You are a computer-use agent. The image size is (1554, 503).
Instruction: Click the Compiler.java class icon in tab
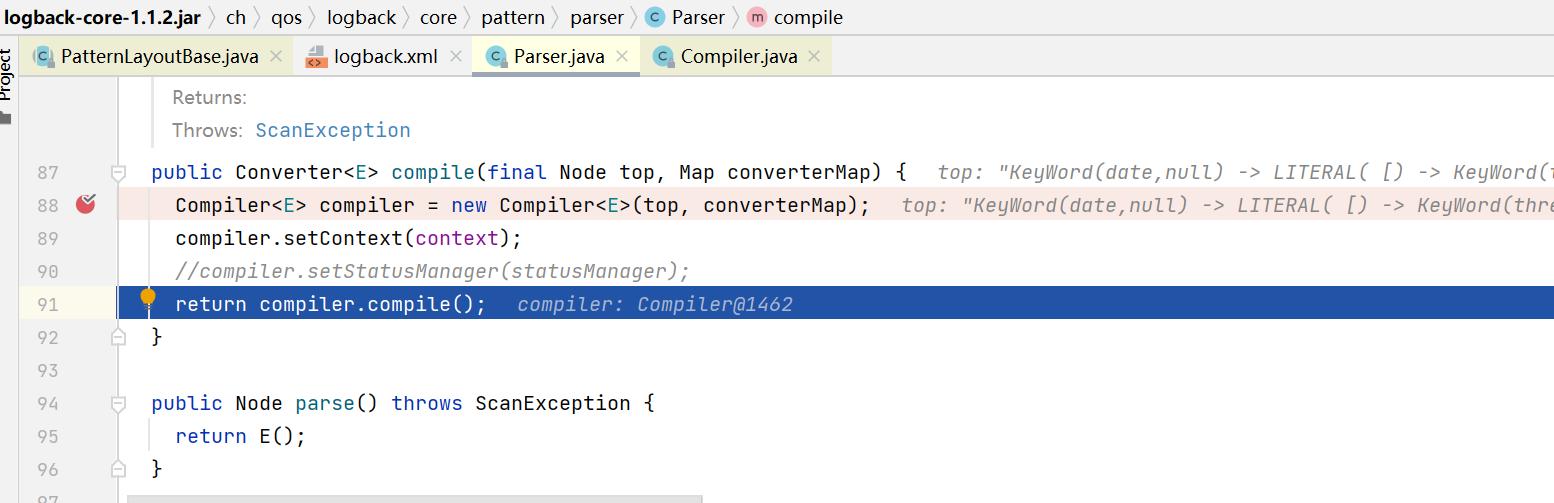[x=662, y=56]
